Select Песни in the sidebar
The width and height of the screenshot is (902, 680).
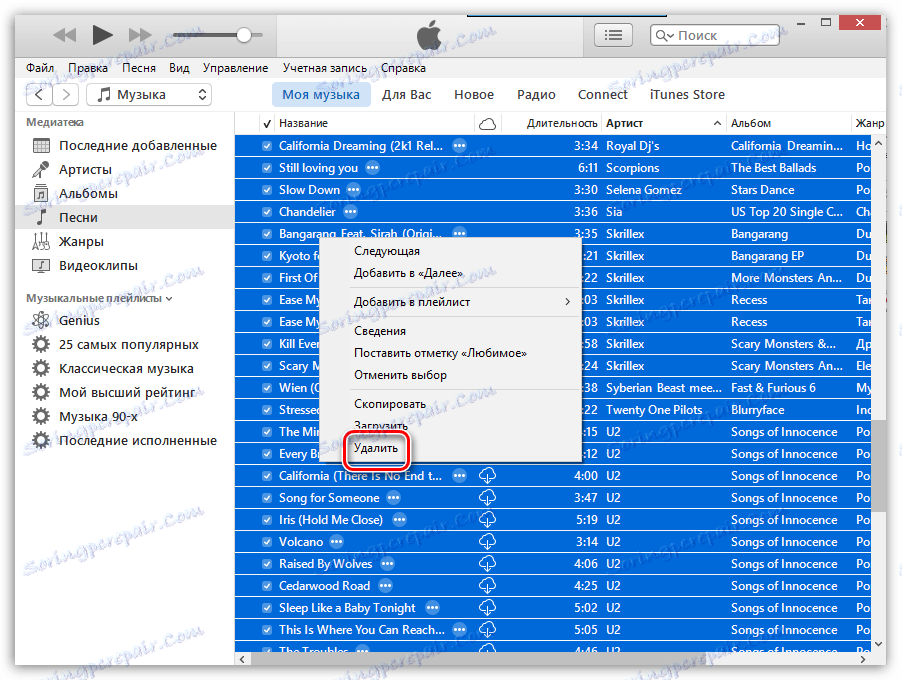pyautogui.click(x=125, y=217)
